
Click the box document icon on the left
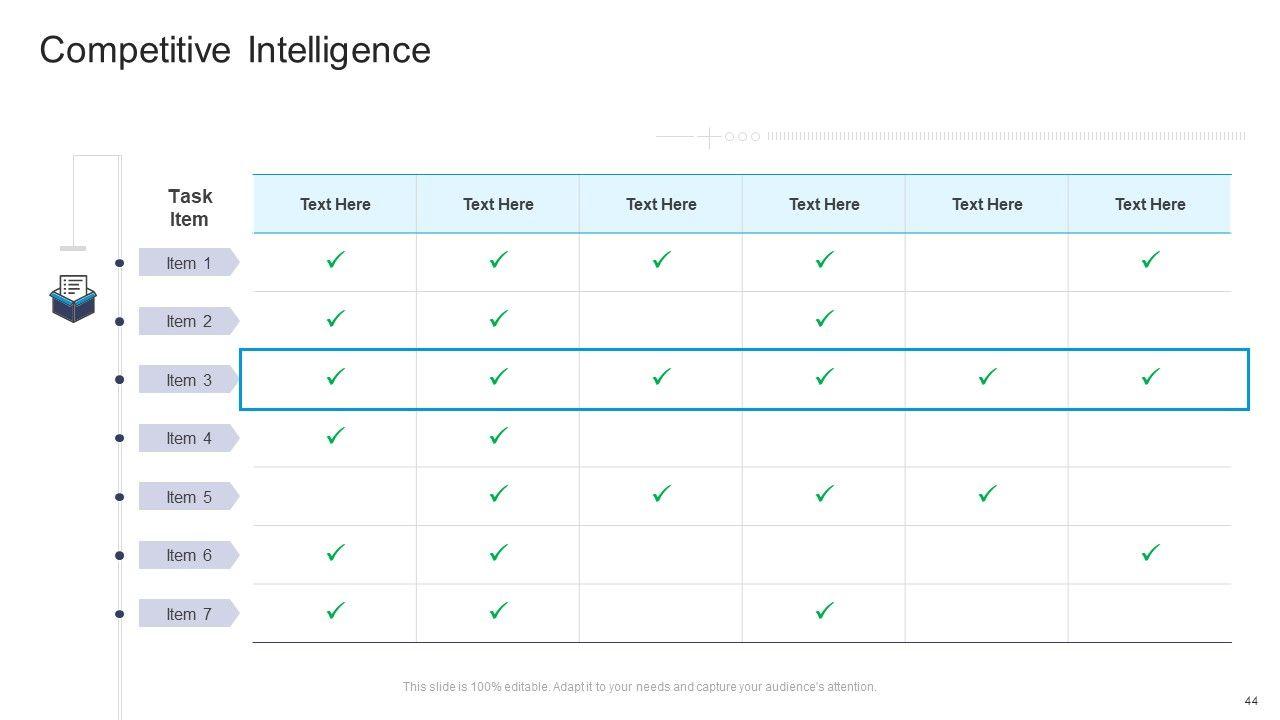pyautogui.click(x=73, y=298)
